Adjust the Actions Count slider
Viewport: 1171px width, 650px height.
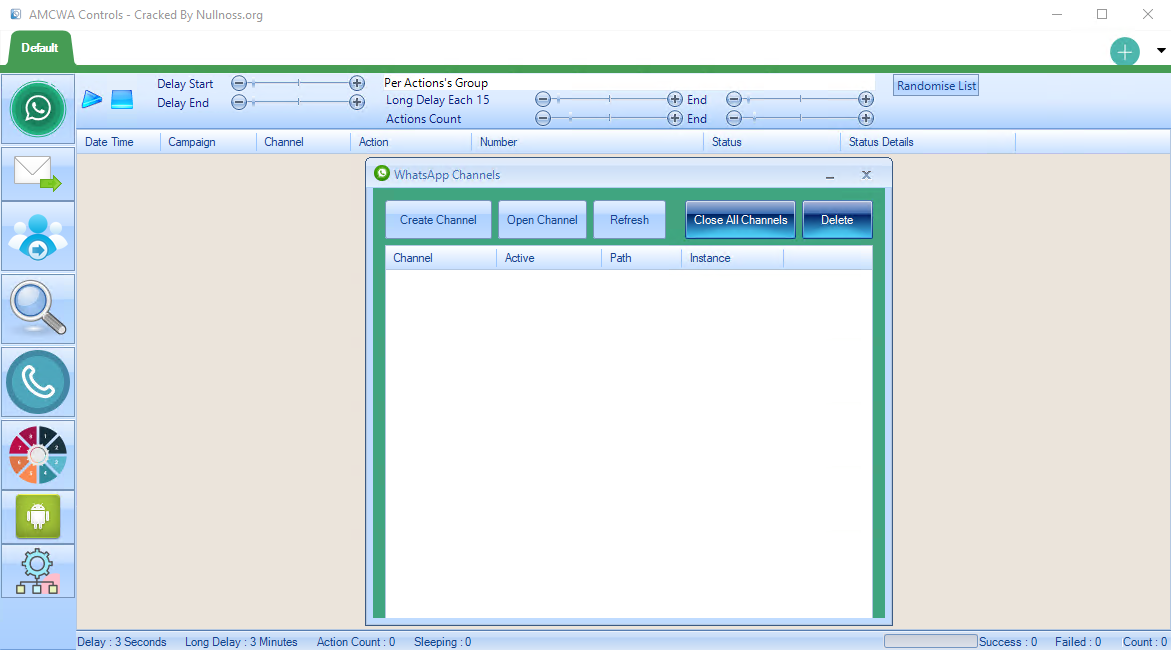(x=609, y=118)
